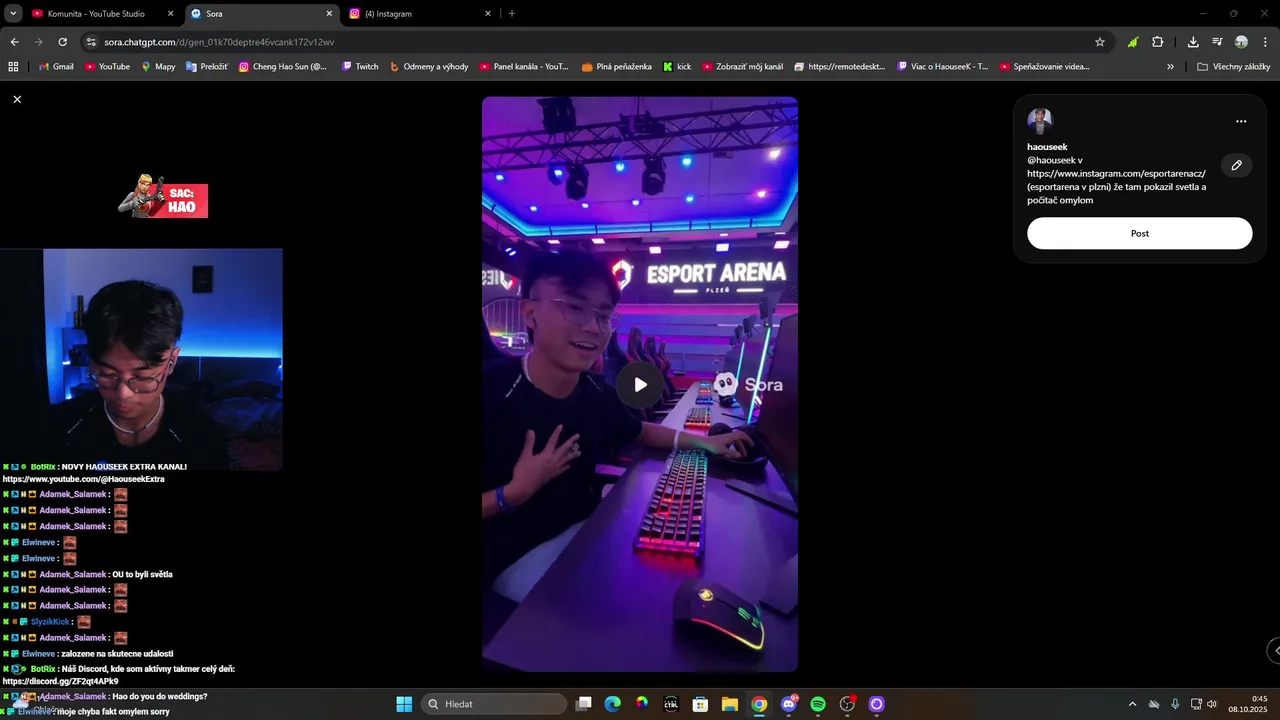Image resolution: width=1280 pixels, height=720 pixels.
Task: Open Discord from taskbar
Action: tap(789, 704)
